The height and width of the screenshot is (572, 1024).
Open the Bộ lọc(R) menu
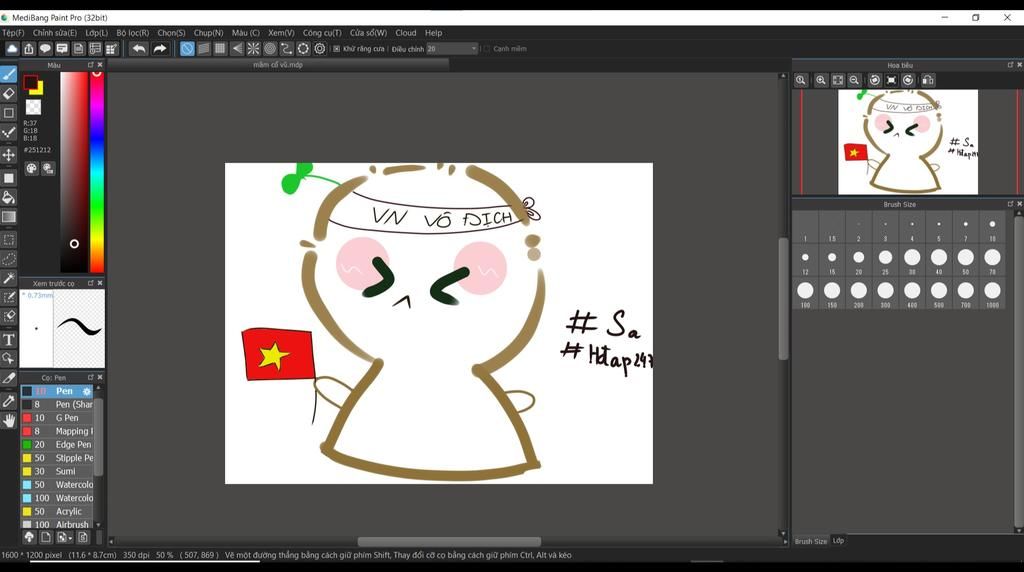[133, 33]
